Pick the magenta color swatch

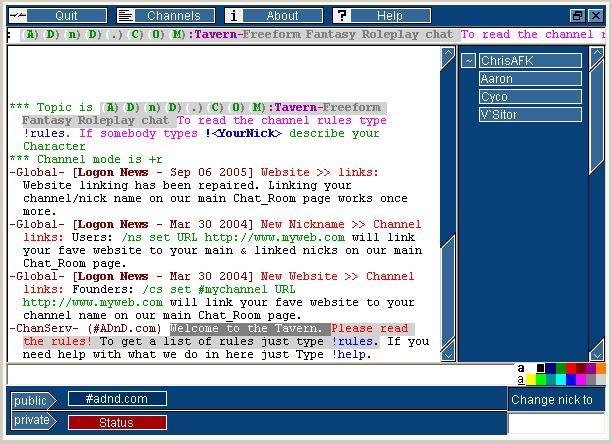(581, 379)
